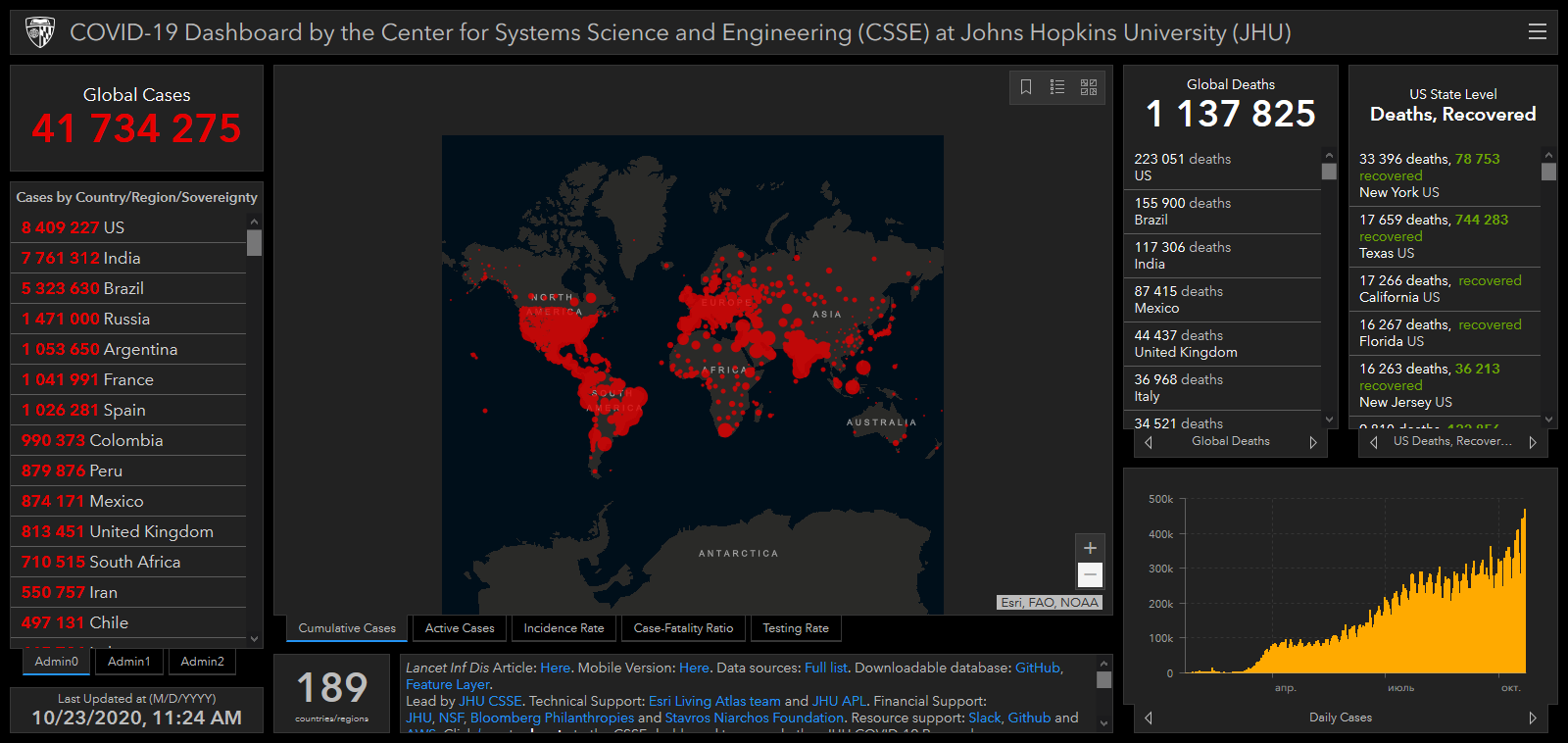Open the basemap gallery grid icon

point(1089,87)
